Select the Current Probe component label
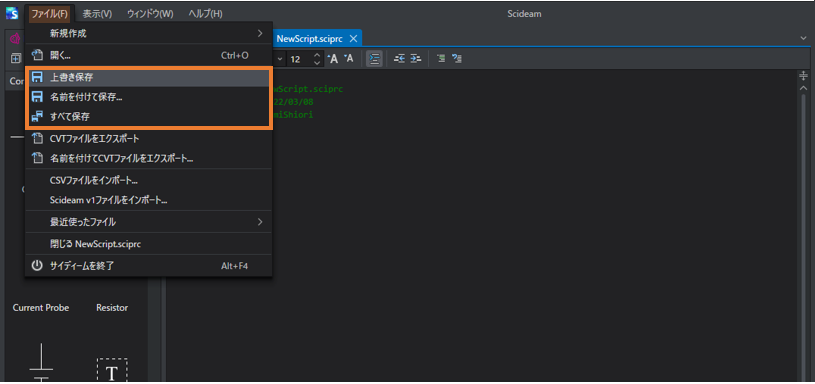This screenshot has width=815, height=384. click(41, 308)
